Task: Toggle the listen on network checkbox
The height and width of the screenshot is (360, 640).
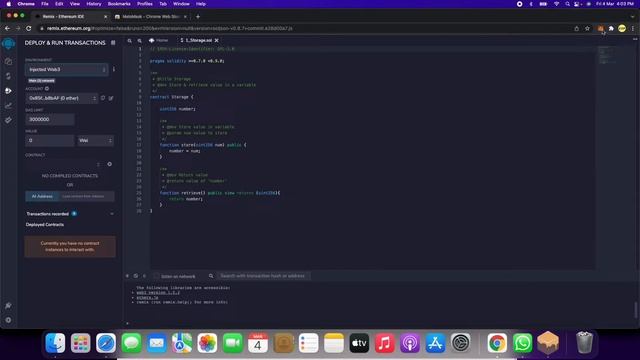Action: pos(156,276)
